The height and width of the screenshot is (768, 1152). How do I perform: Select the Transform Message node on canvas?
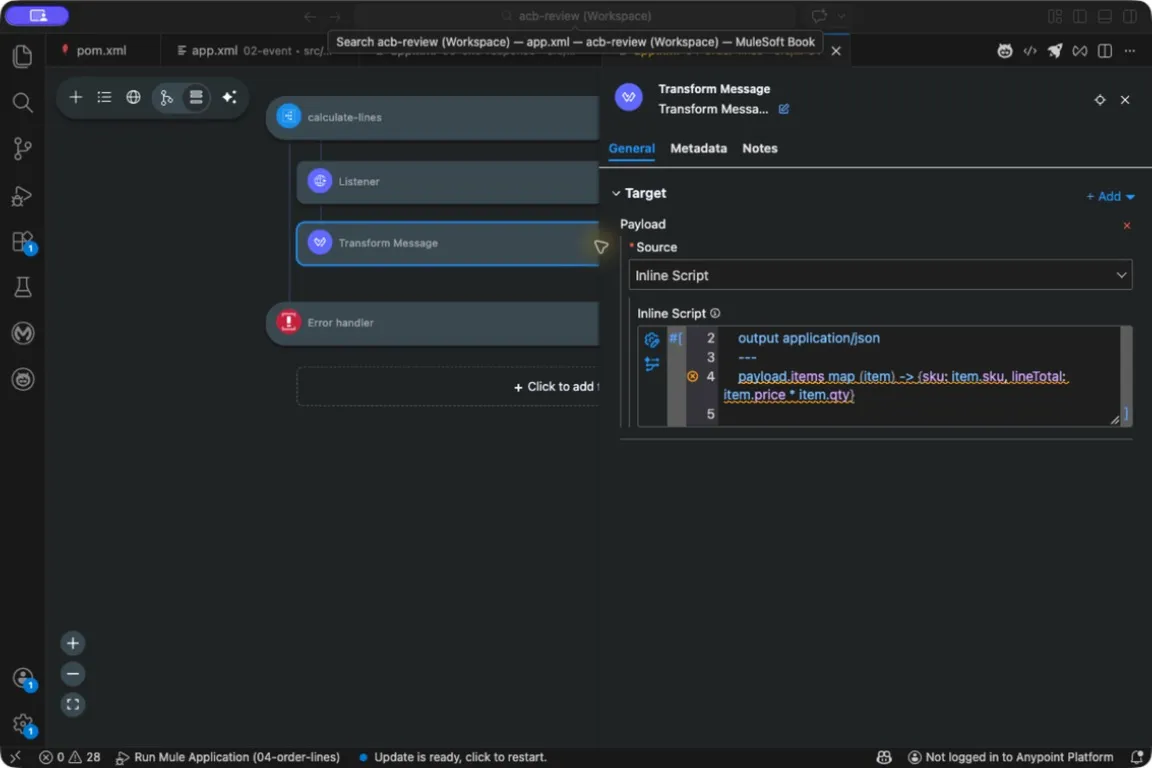click(x=447, y=243)
